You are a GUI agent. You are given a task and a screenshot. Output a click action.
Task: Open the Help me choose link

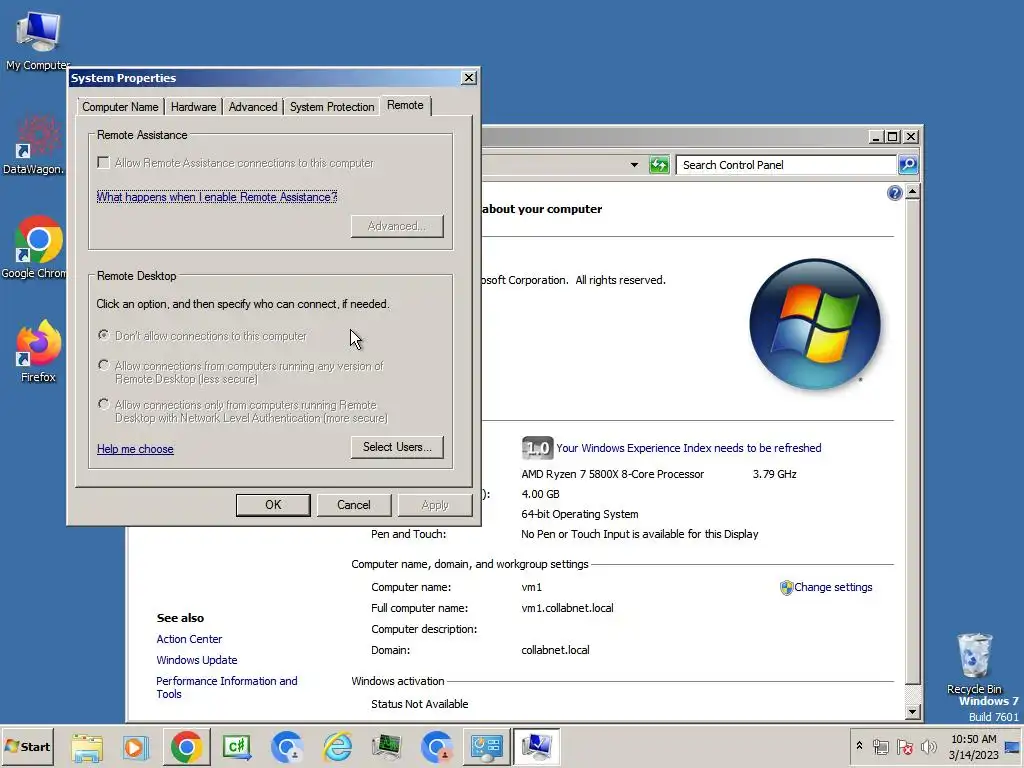[135, 449]
